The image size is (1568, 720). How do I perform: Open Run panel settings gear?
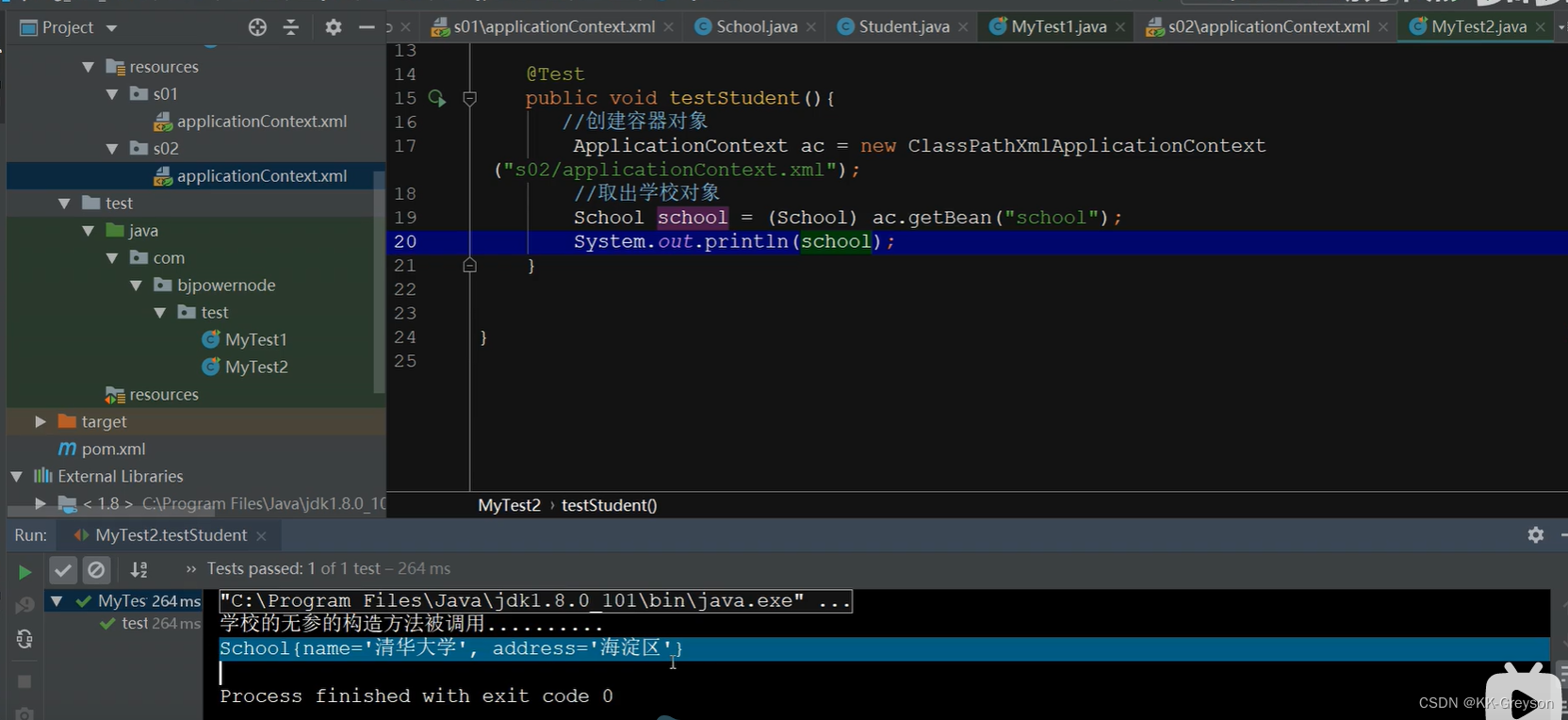coord(1536,535)
